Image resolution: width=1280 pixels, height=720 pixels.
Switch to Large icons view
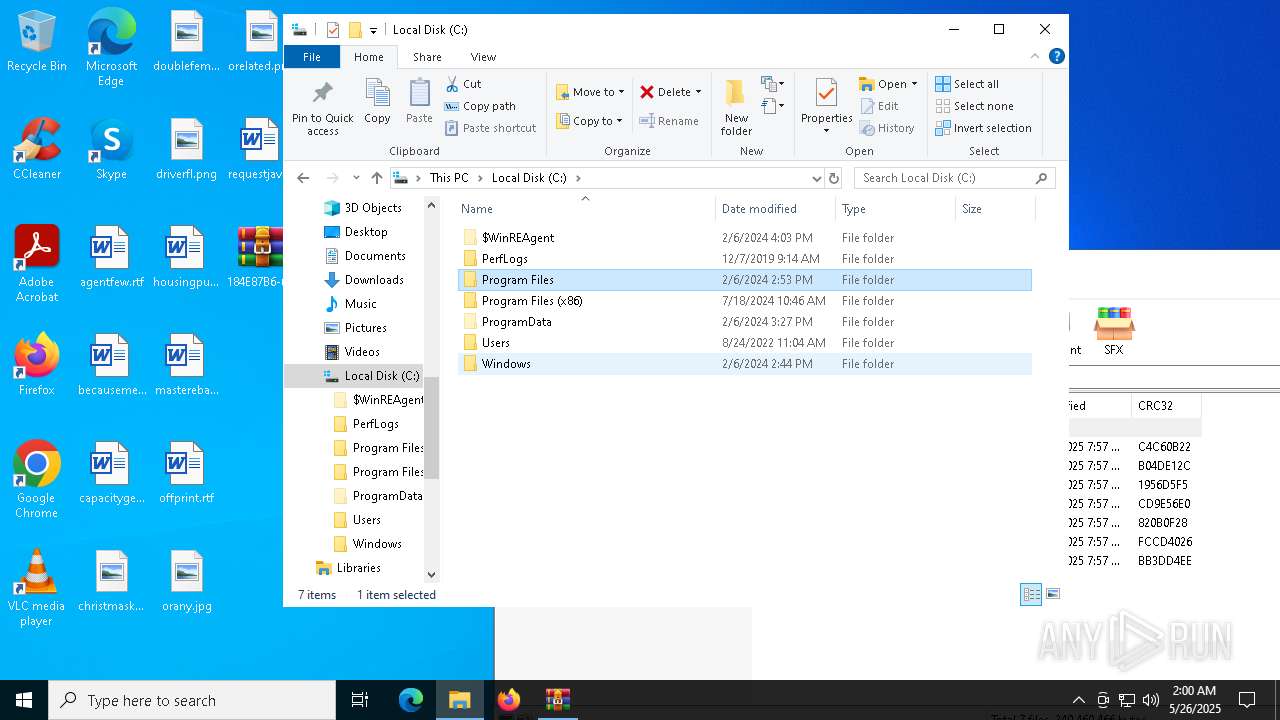1052,594
